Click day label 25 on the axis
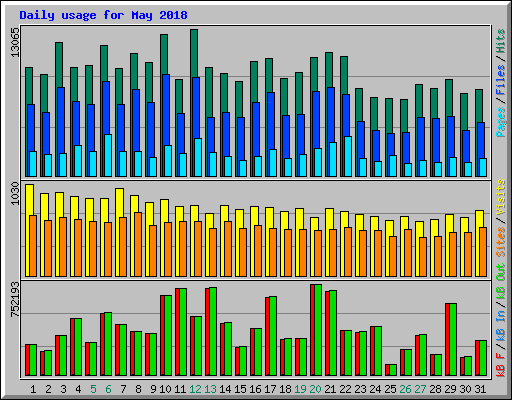This screenshot has width=512, height=400. 390,389
